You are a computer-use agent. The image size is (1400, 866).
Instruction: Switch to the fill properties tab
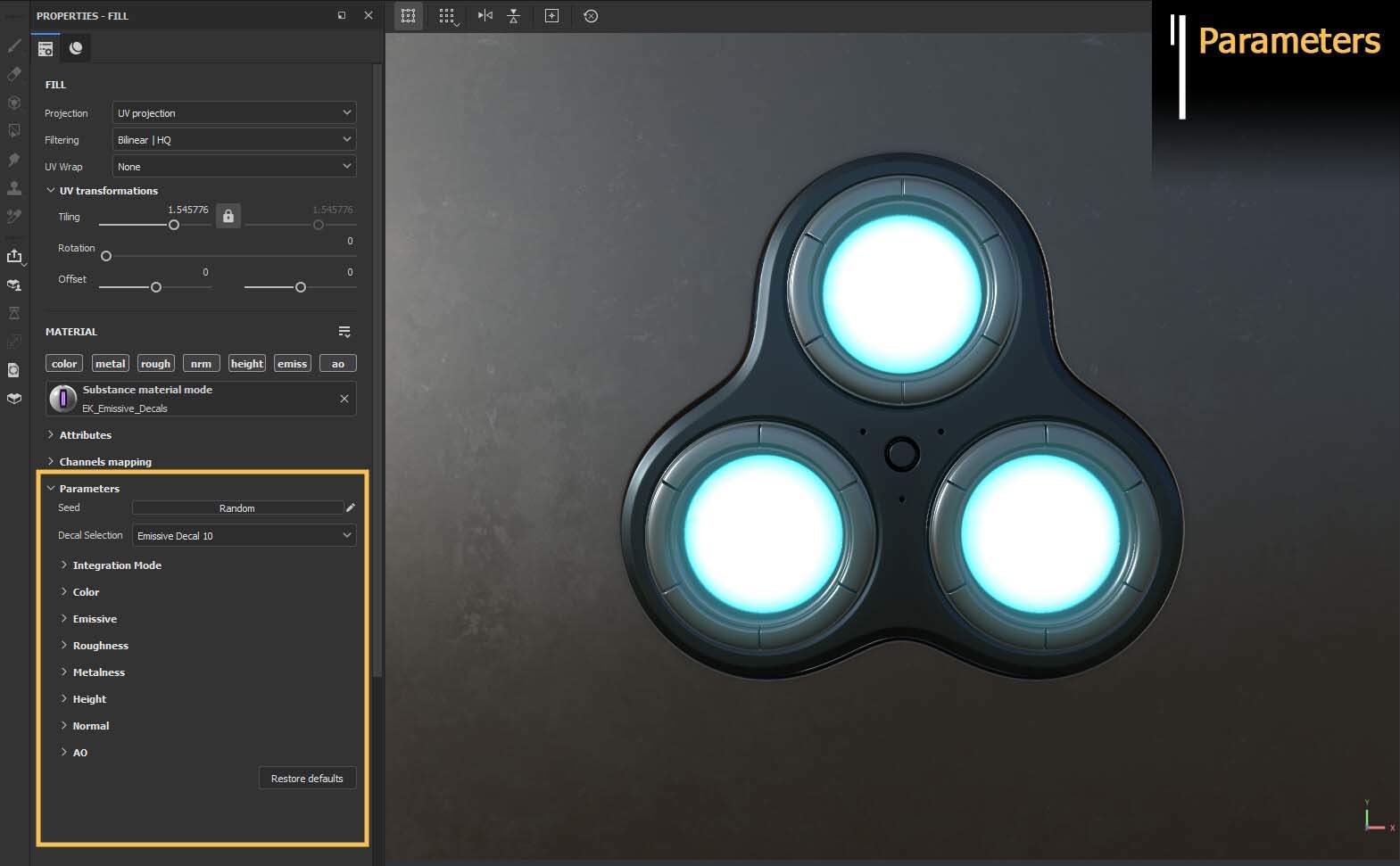tap(46, 48)
